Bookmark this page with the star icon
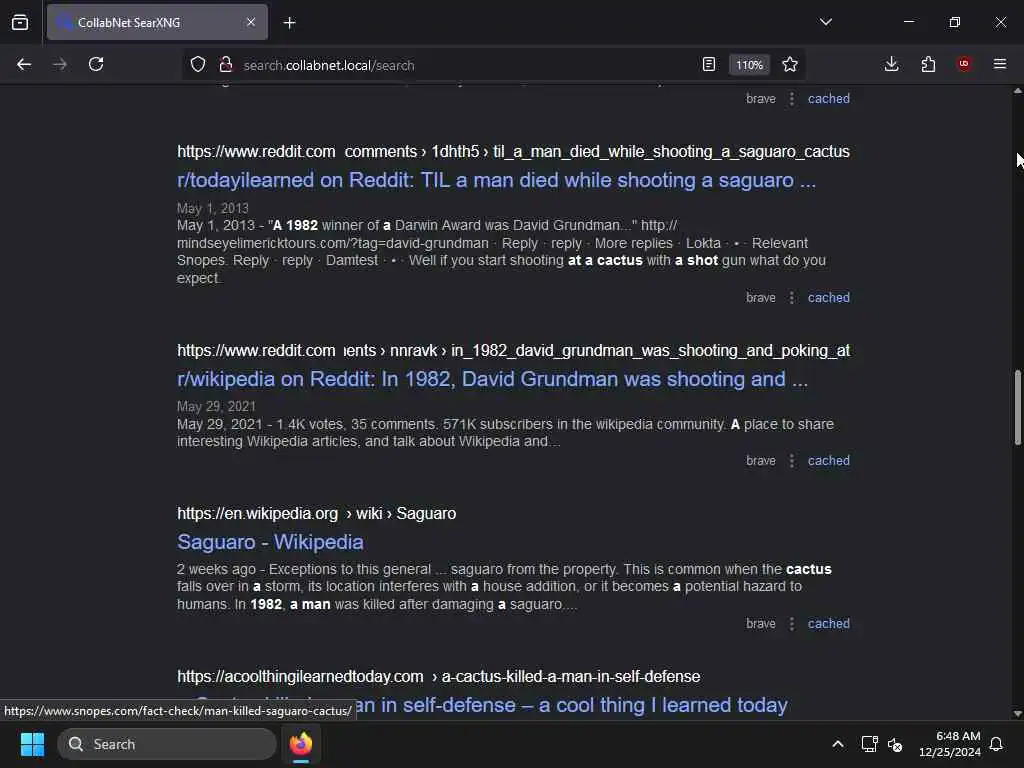The image size is (1024, 768). (790, 64)
